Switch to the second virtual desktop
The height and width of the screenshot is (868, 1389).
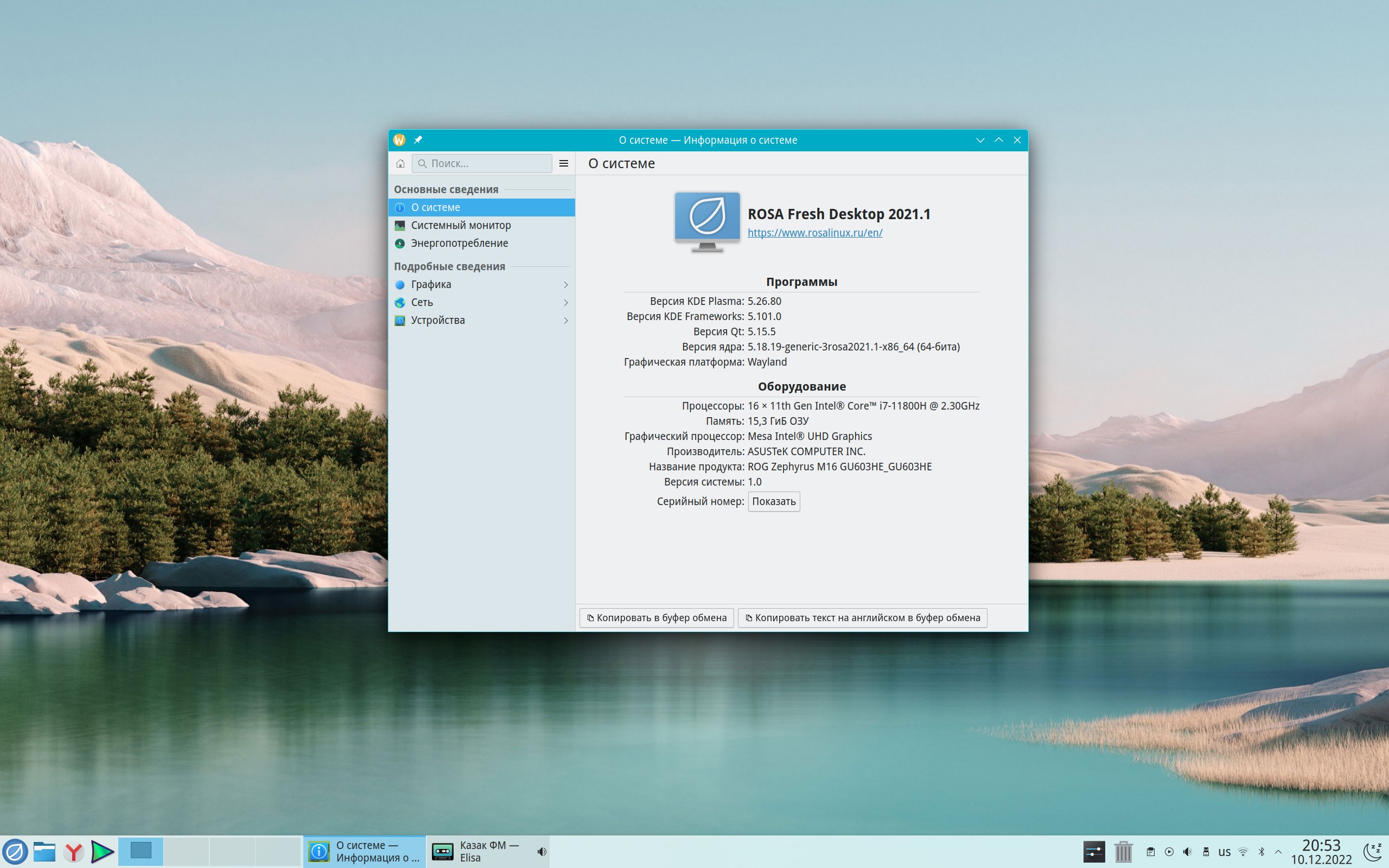click(186, 852)
